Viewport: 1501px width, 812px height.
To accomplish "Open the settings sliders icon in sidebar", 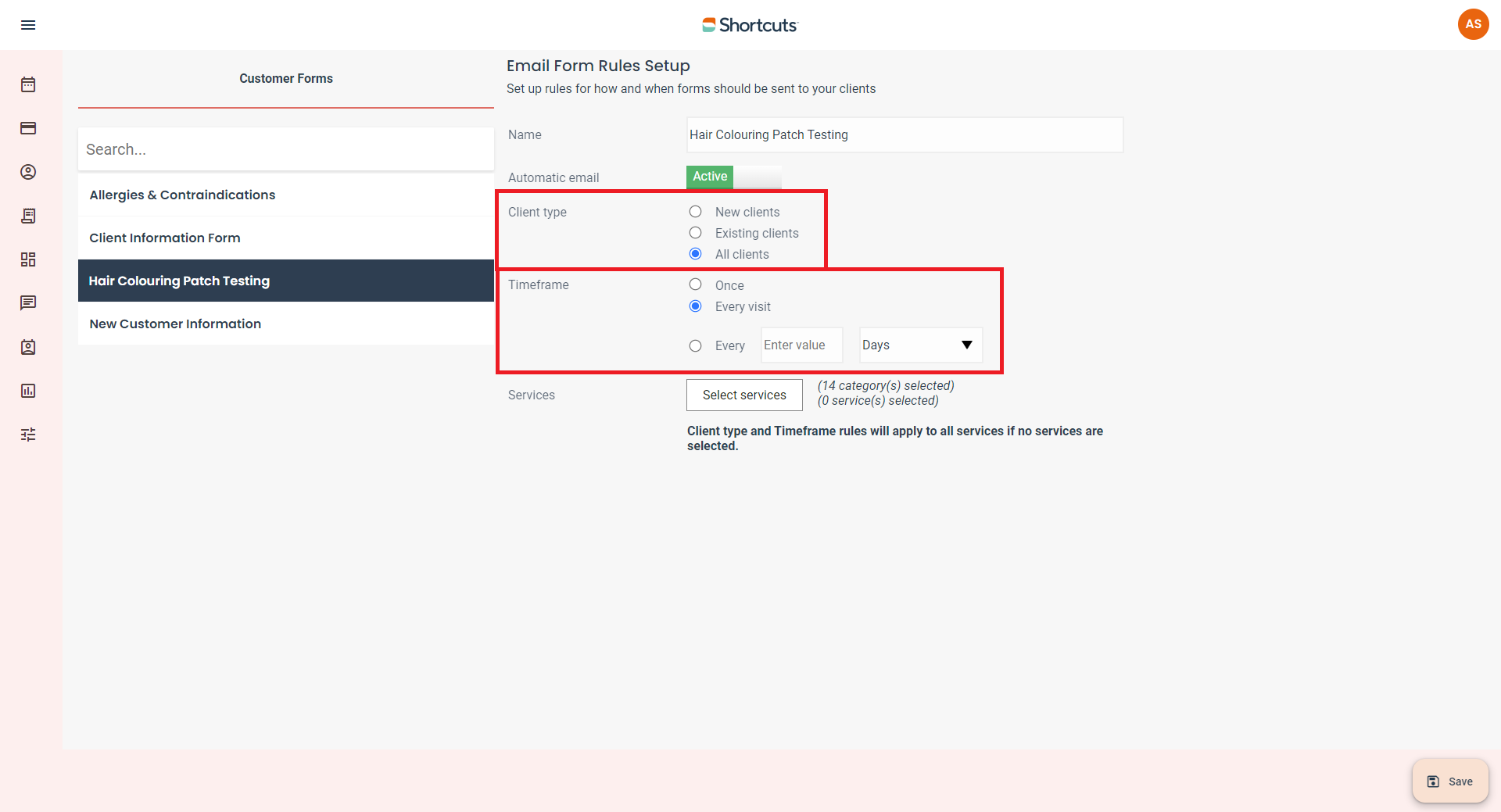I will (28, 435).
